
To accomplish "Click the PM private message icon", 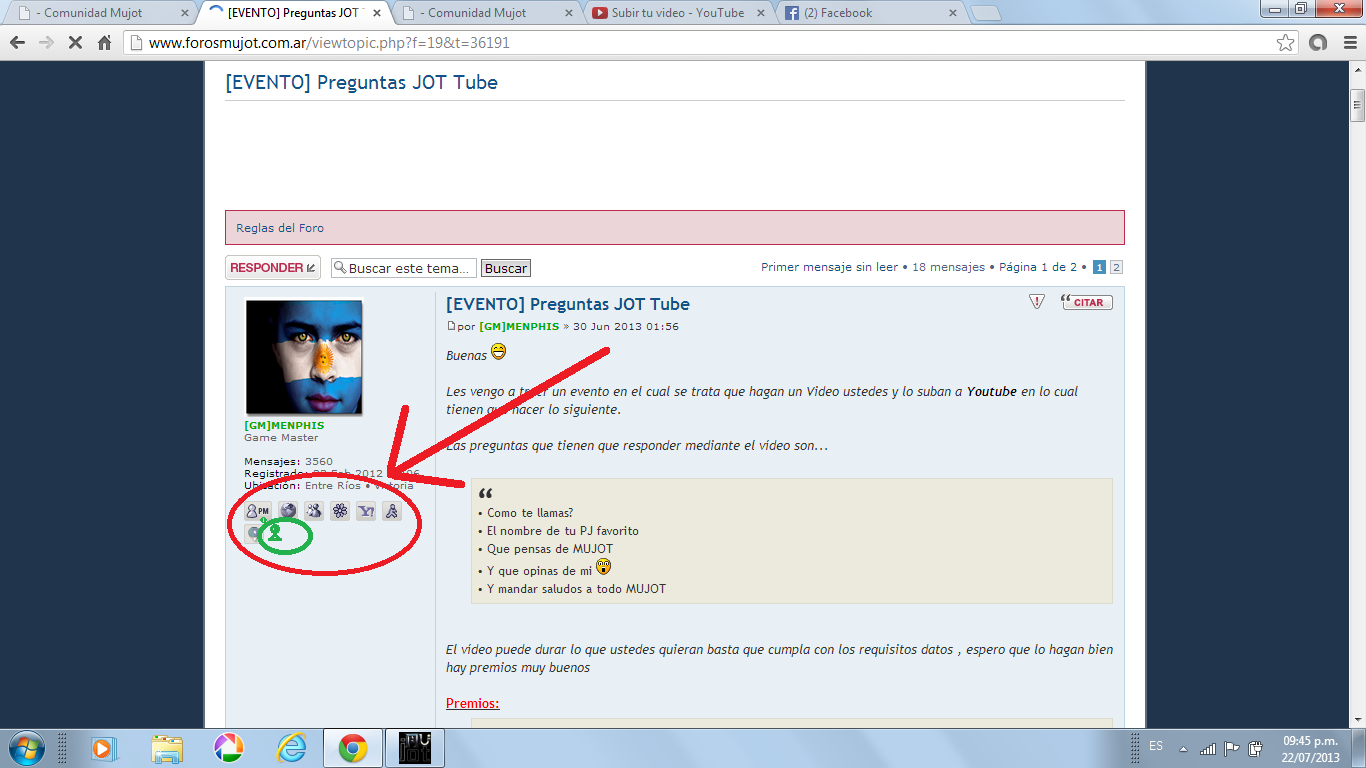I will [258, 511].
